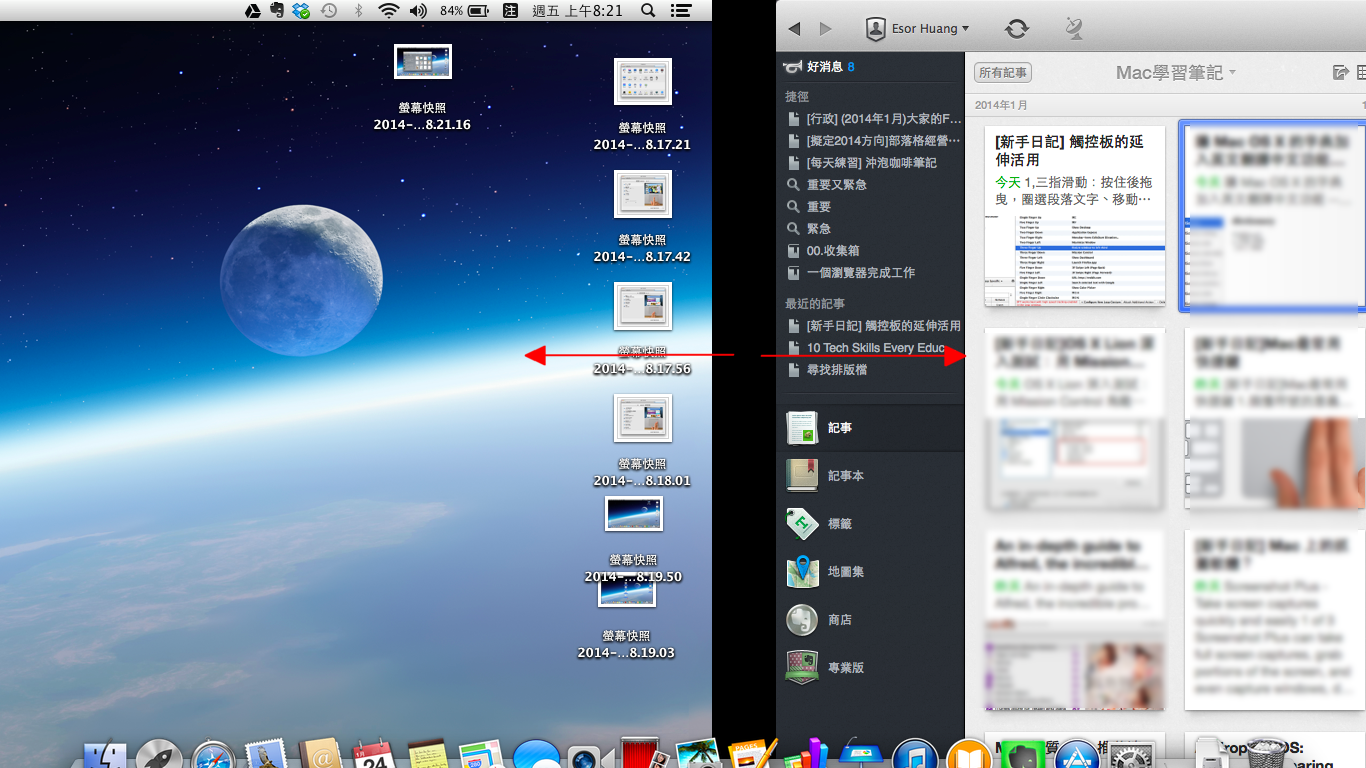
Task: Open the Time Machine menu bar icon
Action: [329, 11]
